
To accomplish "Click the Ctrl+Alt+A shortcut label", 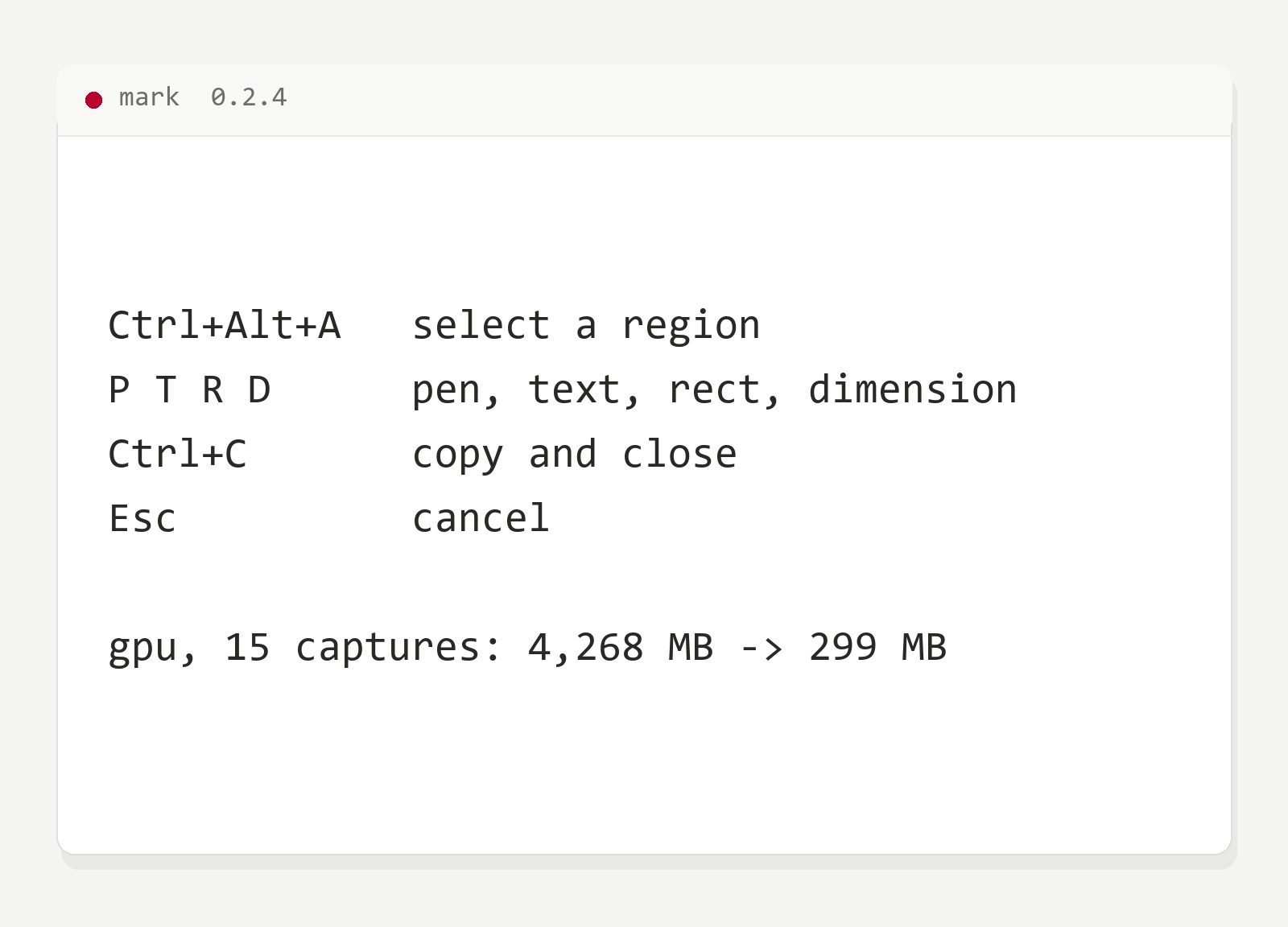I will 225,325.
